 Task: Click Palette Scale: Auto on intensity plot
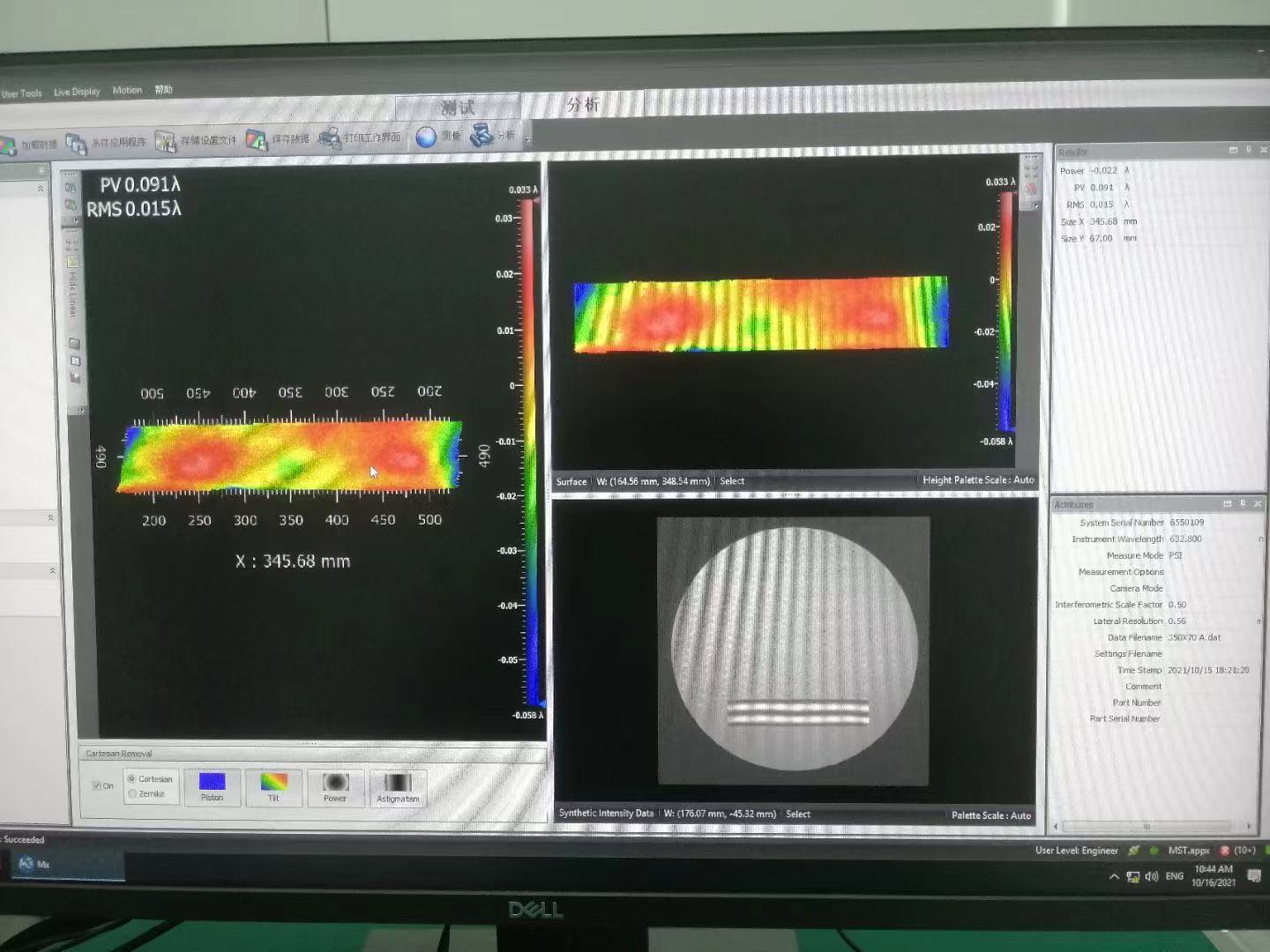[991, 815]
